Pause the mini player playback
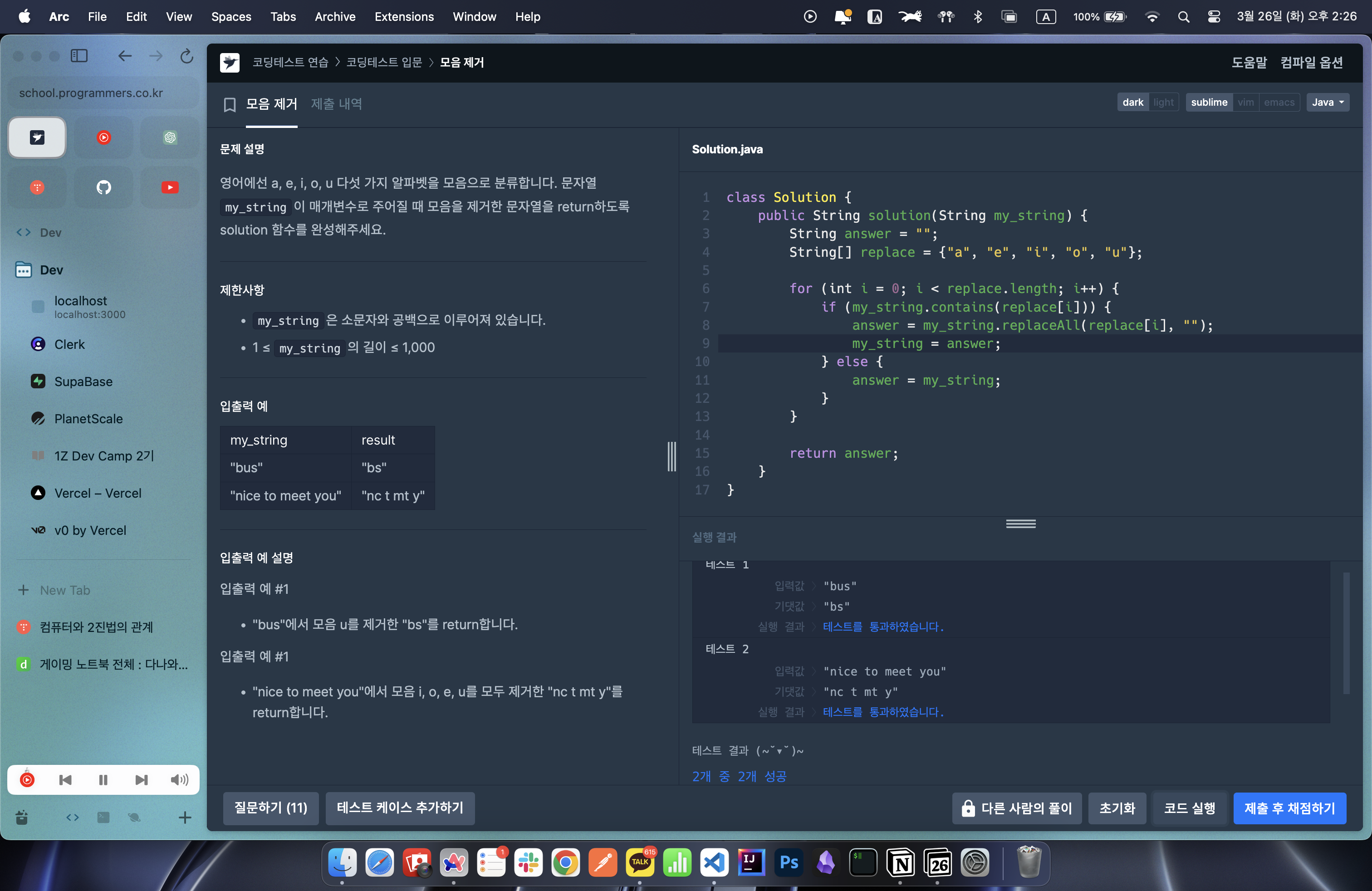The height and width of the screenshot is (891, 1372). tap(103, 780)
